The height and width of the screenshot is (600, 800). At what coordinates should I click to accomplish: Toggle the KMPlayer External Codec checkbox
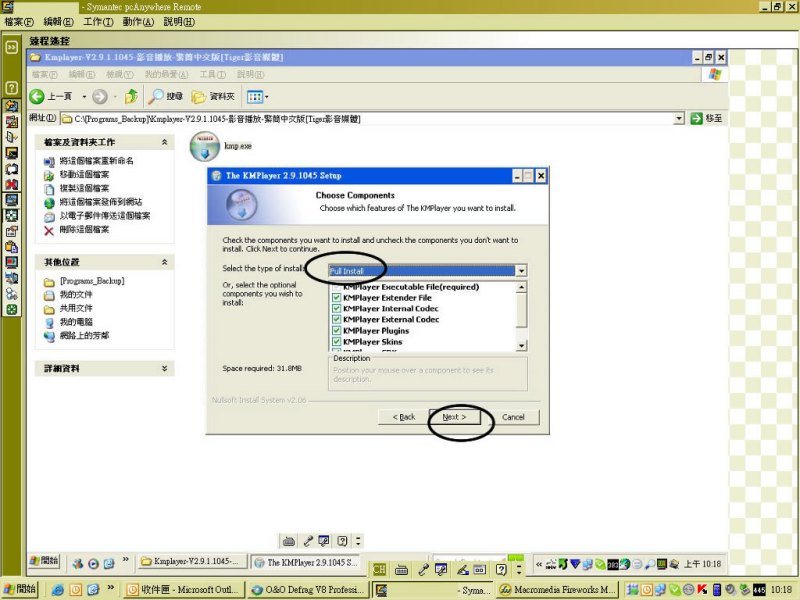(x=336, y=319)
